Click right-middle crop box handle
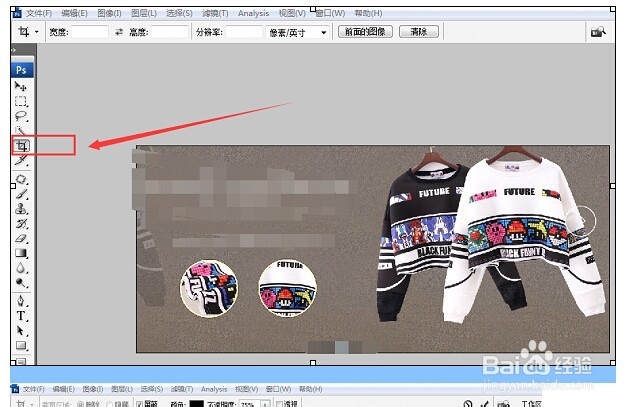 tap(612, 185)
